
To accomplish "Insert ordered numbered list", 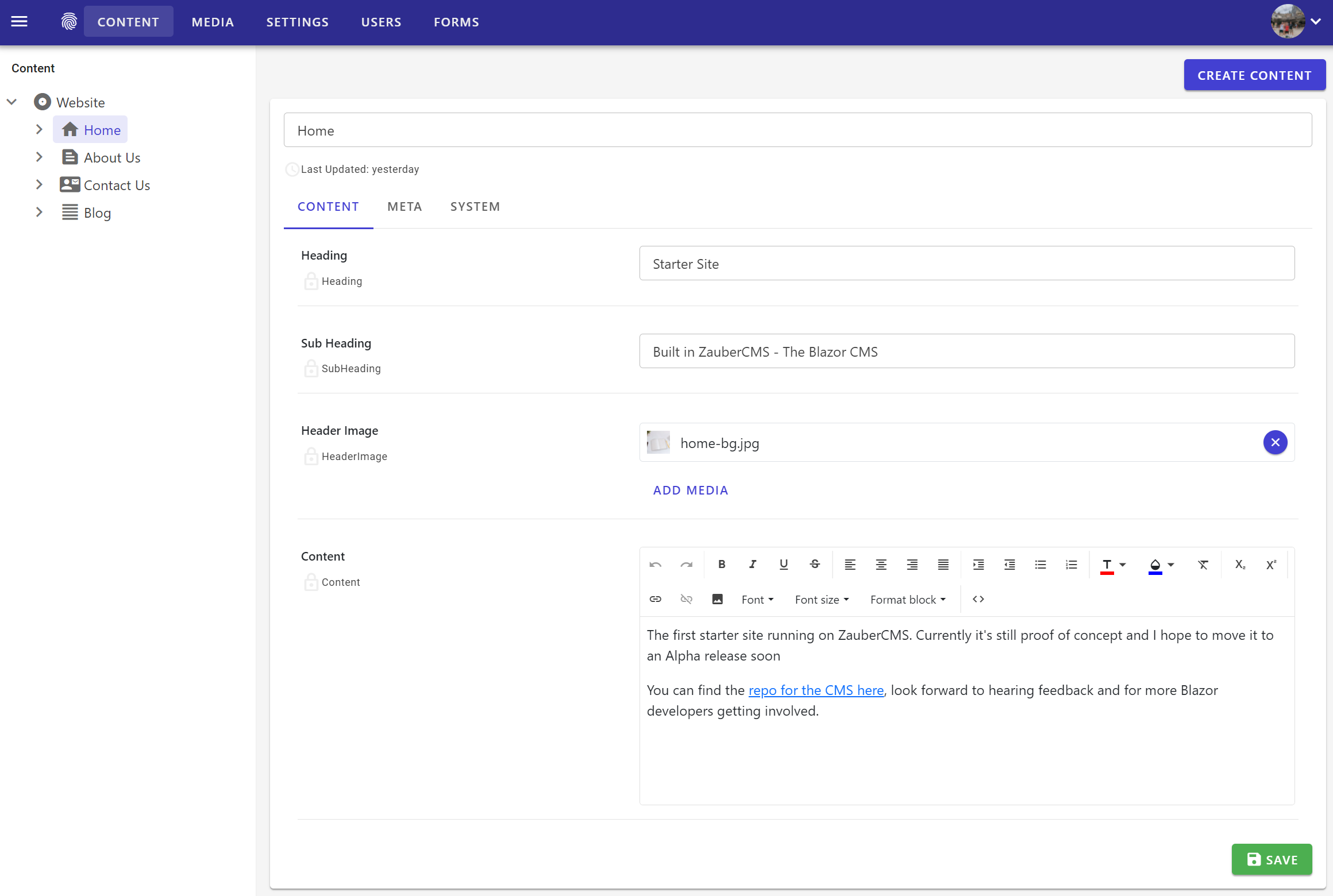I will click(x=1072, y=565).
